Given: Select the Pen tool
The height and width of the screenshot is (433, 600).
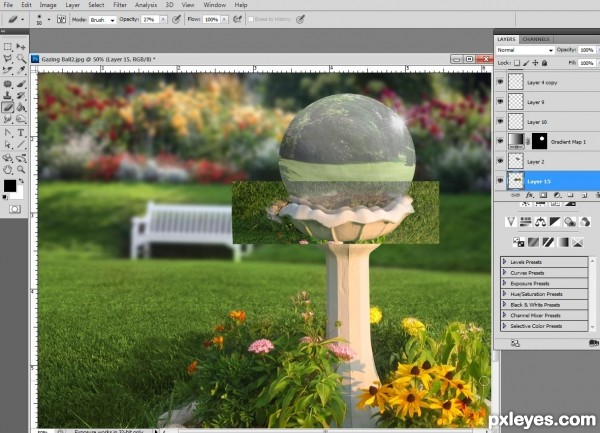Looking at the screenshot, I should [x=8, y=133].
